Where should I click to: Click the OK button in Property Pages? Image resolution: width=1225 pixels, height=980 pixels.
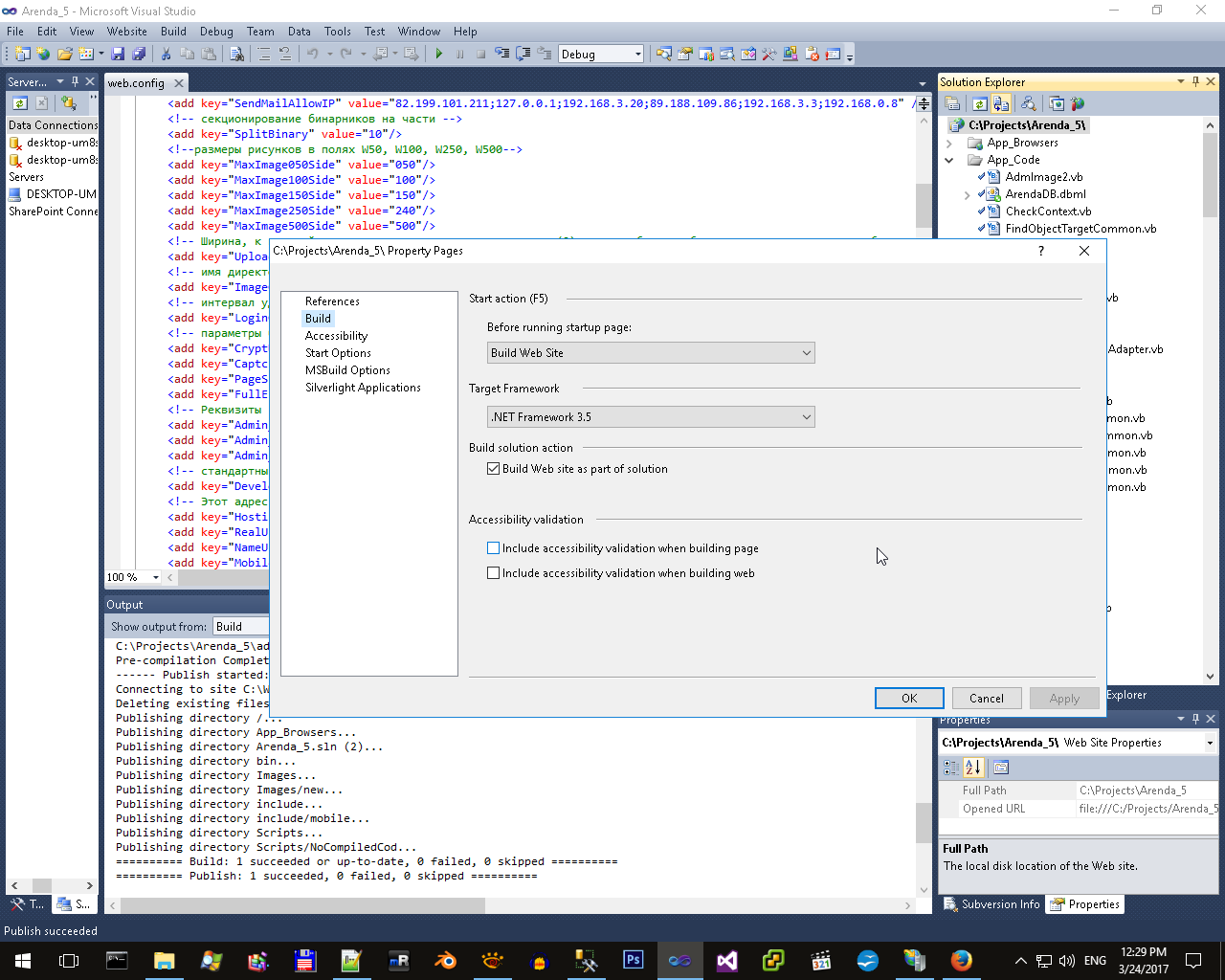909,699
